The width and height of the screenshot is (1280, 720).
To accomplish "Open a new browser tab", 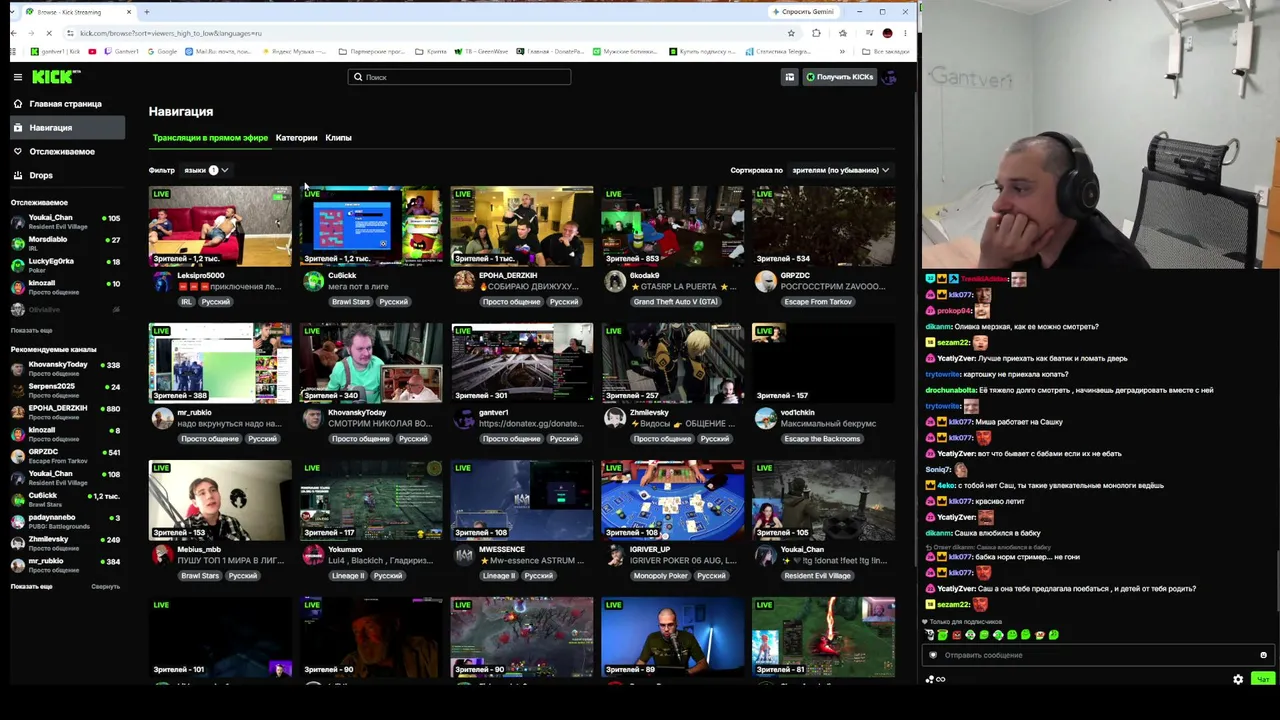I will [x=146, y=12].
